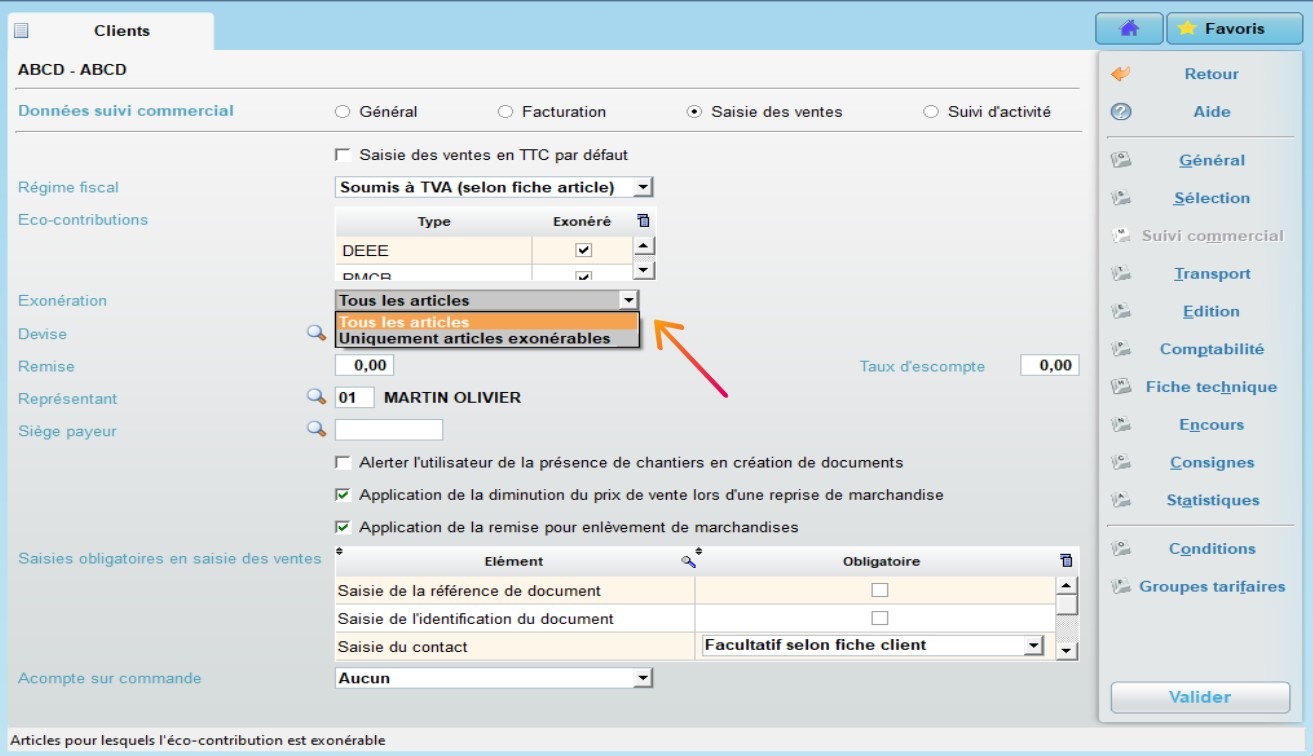Click the Valider button
This screenshot has height=756, width=1313.
(x=1199, y=697)
